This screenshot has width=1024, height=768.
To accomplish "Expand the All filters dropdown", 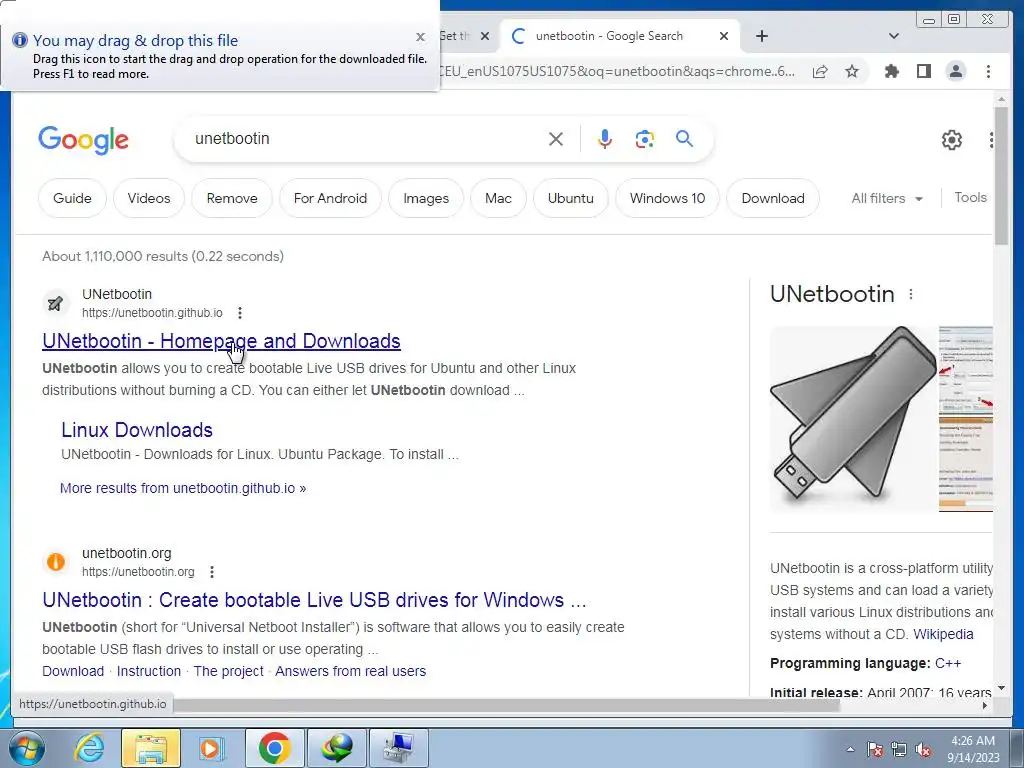I will pos(887,199).
